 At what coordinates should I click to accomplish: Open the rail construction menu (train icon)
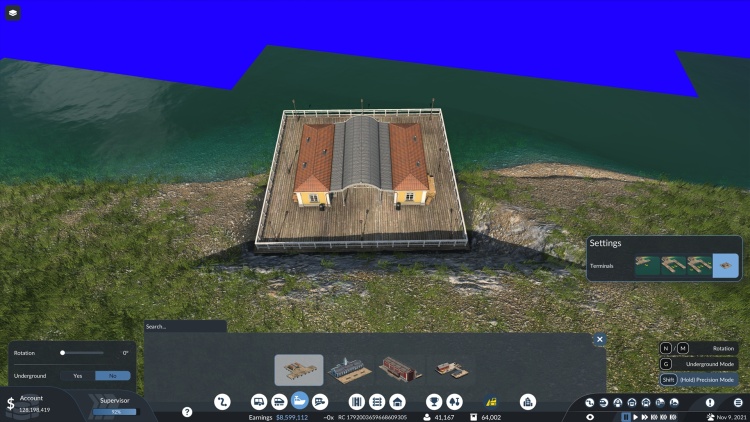279,402
